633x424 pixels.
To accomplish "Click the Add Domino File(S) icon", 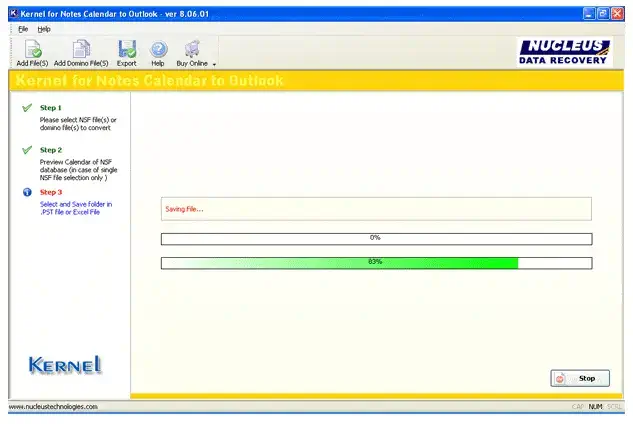I will click(x=81, y=49).
